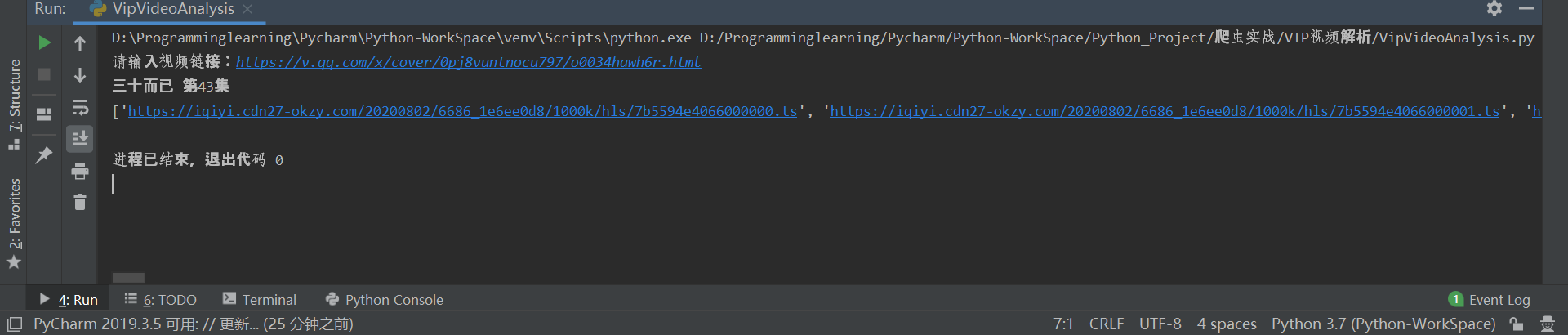The width and height of the screenshot is (1568, 335).
Task: Click the 三十而已 第43集 output line
Action: (171, 87)
